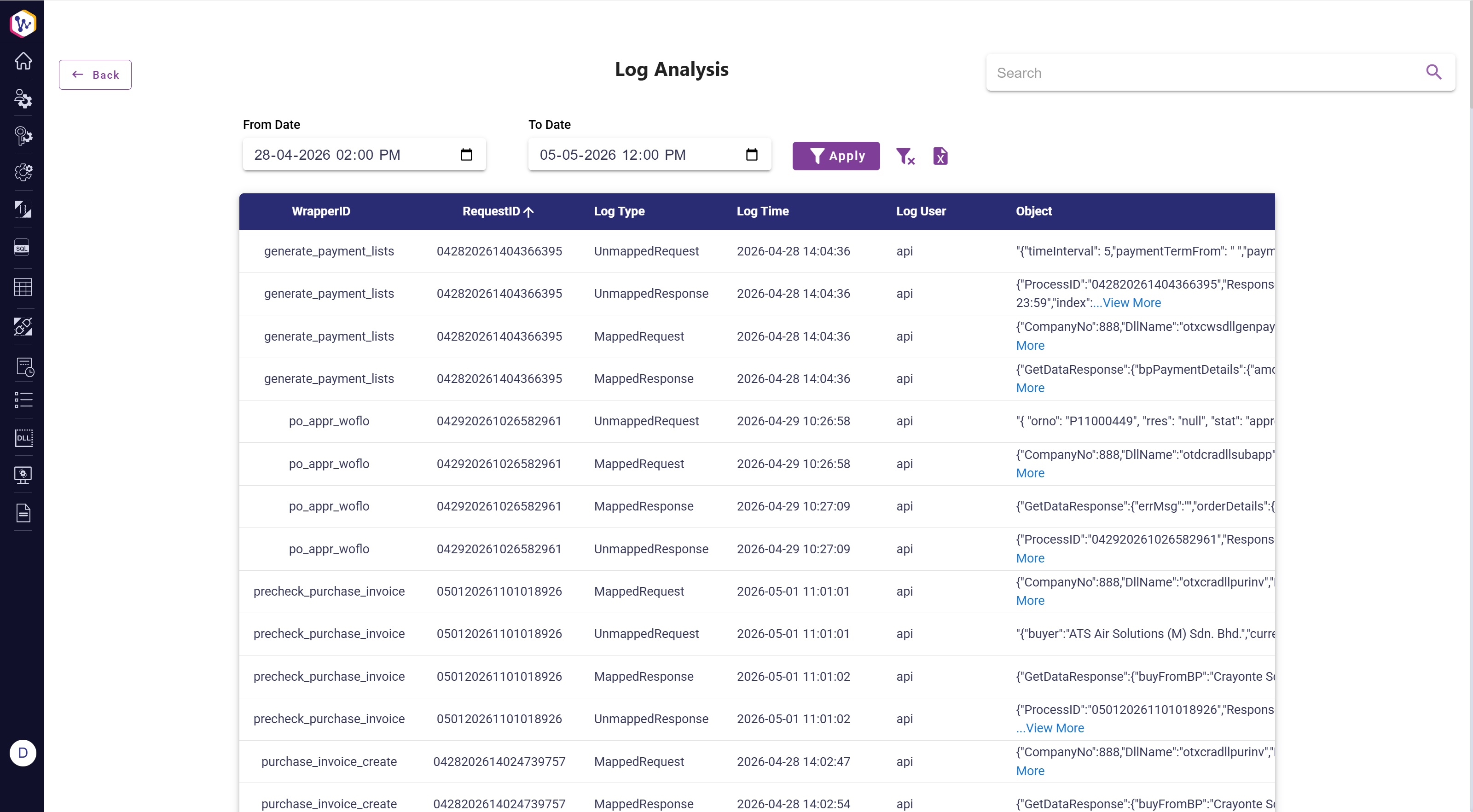
Task: Expand More on generate_payment_lists MappedRequest row
Action: point(1030,345)
